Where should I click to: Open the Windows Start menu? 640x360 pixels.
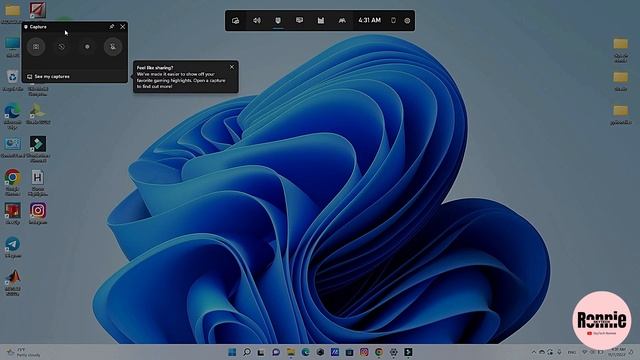(232, 352)
